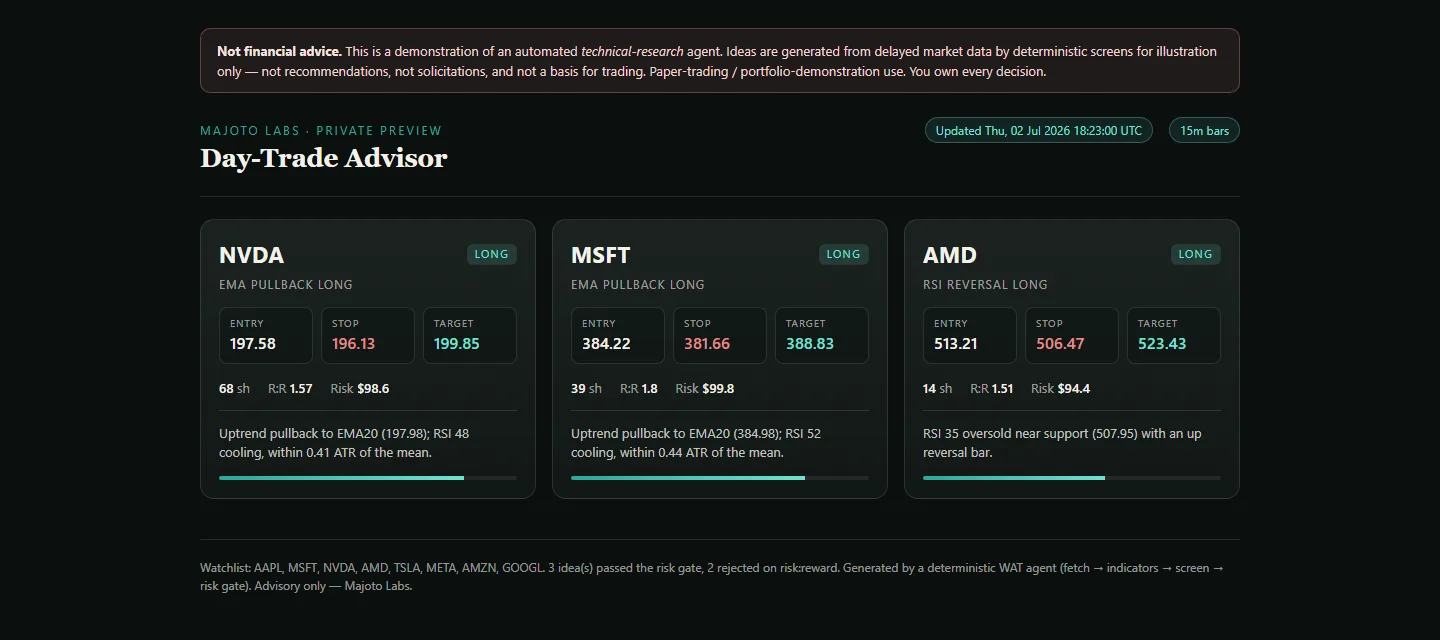Click AMD confidence progress bar
Viewport: 1440px width, 640px height.
[x=1072, y=478]
